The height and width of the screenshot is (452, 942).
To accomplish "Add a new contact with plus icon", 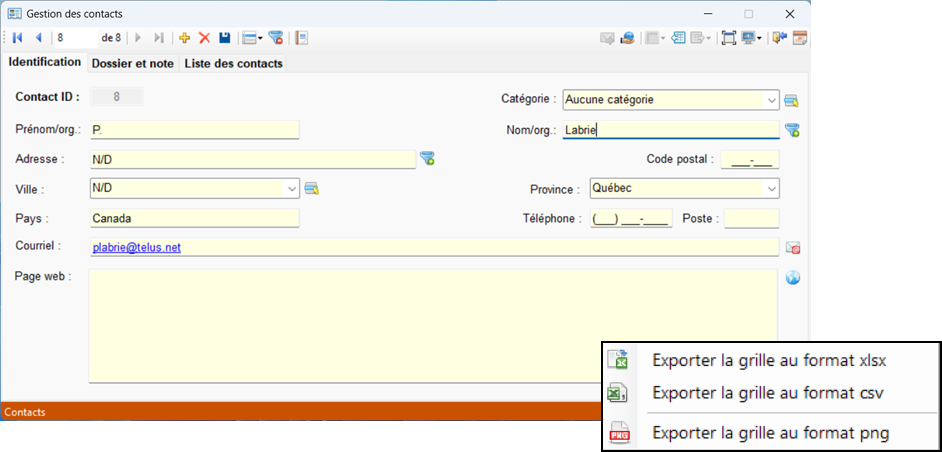I will [x=184, y=38].
